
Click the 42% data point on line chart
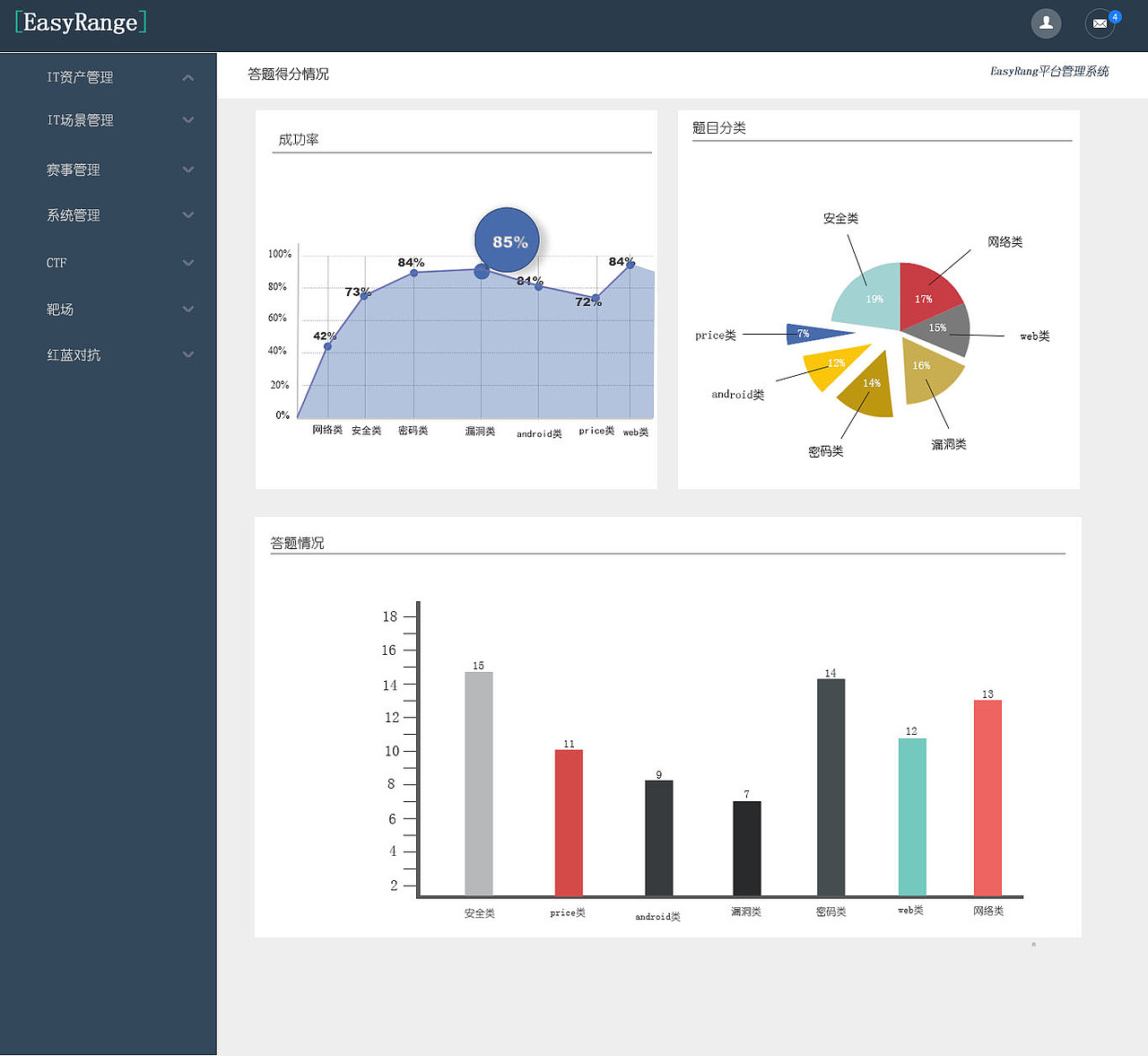tap(327, 346)
